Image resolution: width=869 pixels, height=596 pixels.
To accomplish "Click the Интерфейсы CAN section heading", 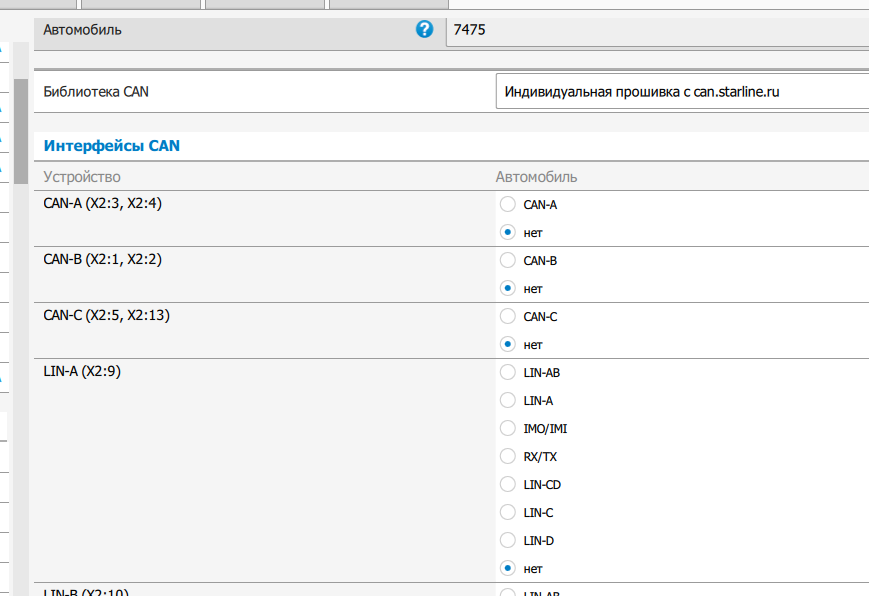I will coord(112,146).
